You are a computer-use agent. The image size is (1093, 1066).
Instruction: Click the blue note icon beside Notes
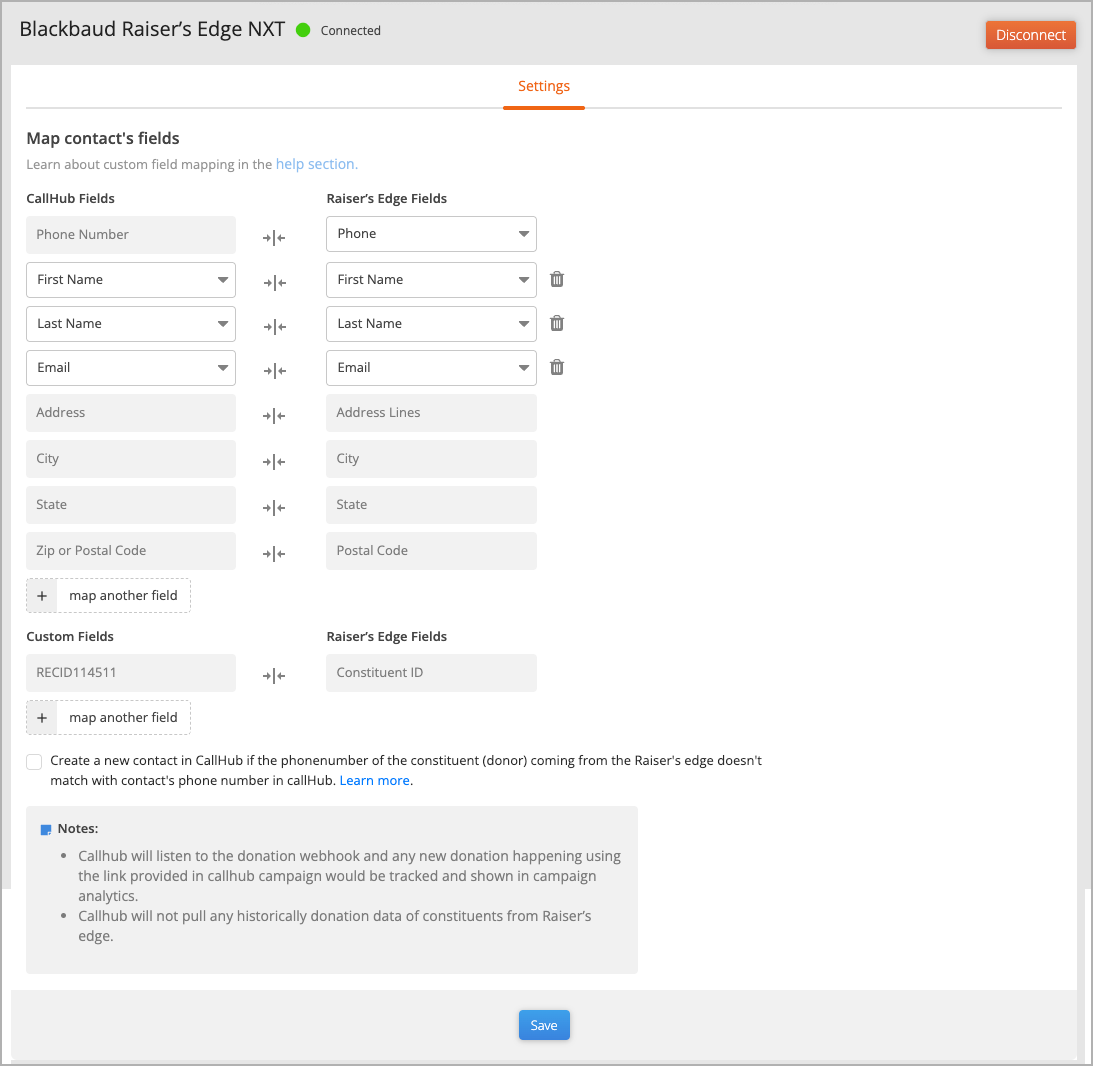click(x=46, y=830)
